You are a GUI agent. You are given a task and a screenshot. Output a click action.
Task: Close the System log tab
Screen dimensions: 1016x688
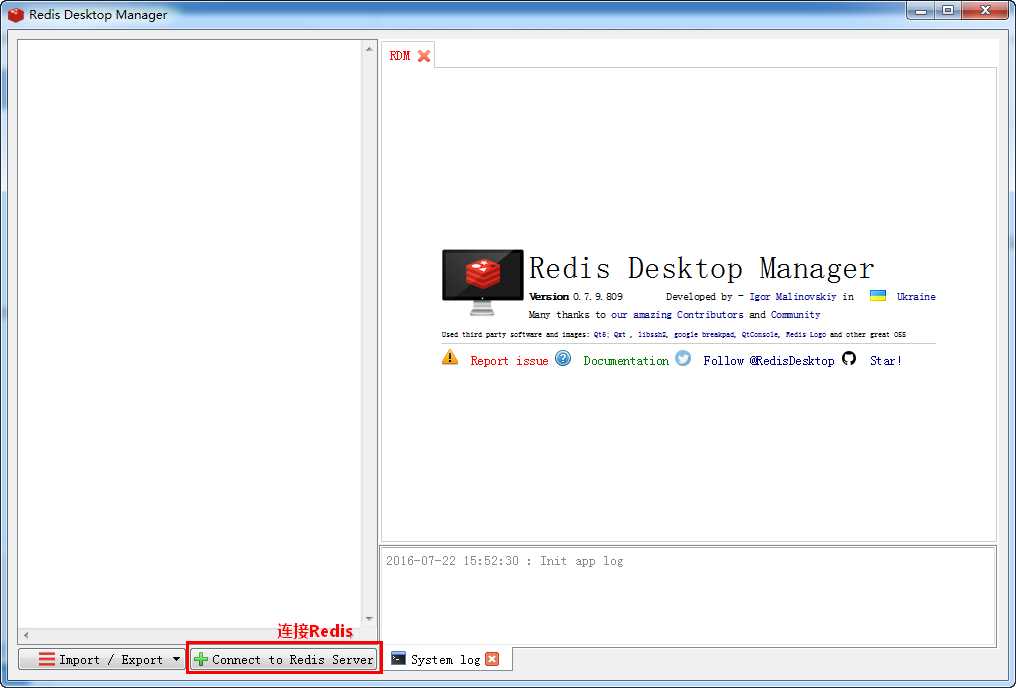492,659
